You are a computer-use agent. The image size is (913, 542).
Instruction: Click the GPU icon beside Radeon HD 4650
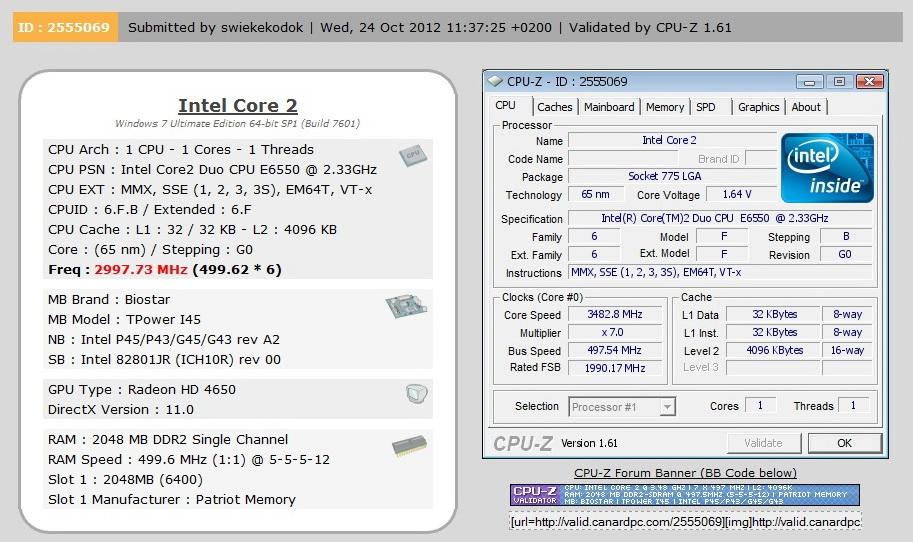point(417,394)
